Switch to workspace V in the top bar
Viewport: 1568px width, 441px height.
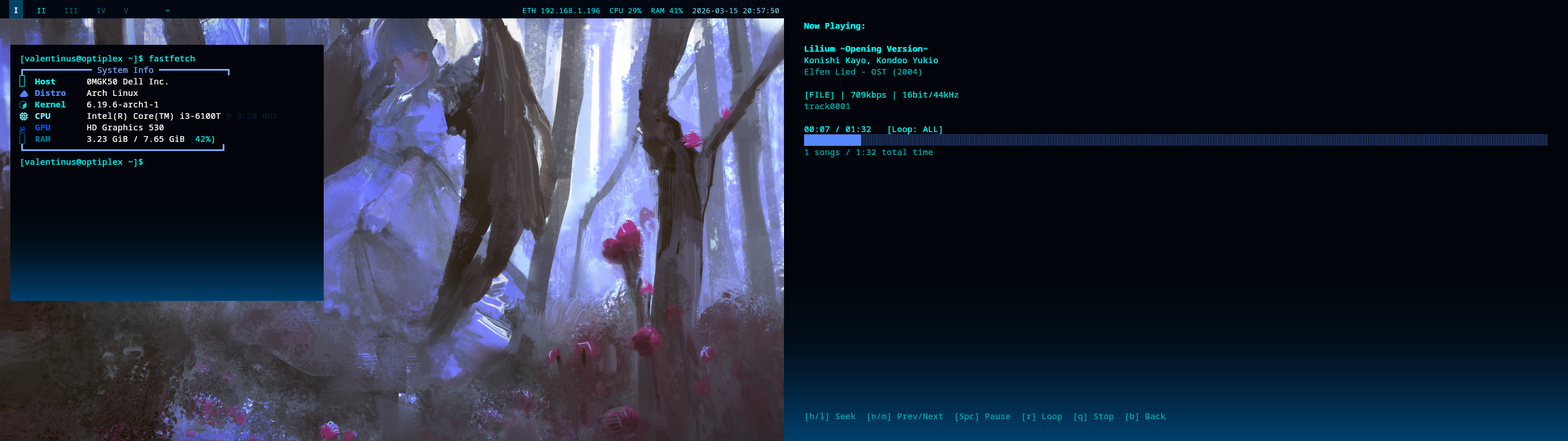pyautogui.click(x=126, y=10)
